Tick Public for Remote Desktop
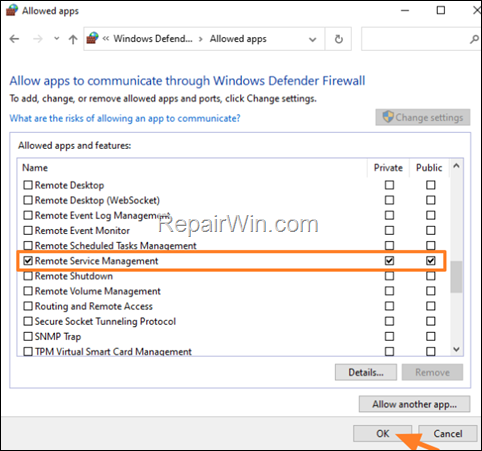This screenshot has width=482, height=451. 431,185
